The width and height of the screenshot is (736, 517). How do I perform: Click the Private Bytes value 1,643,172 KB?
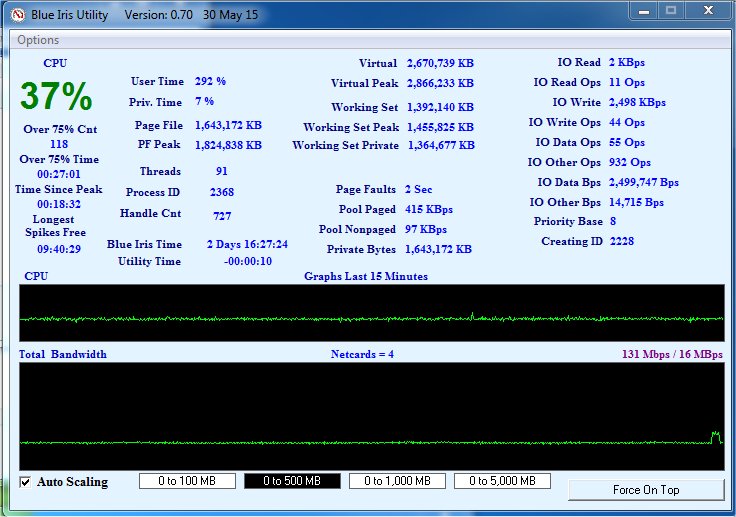(438, 249)
